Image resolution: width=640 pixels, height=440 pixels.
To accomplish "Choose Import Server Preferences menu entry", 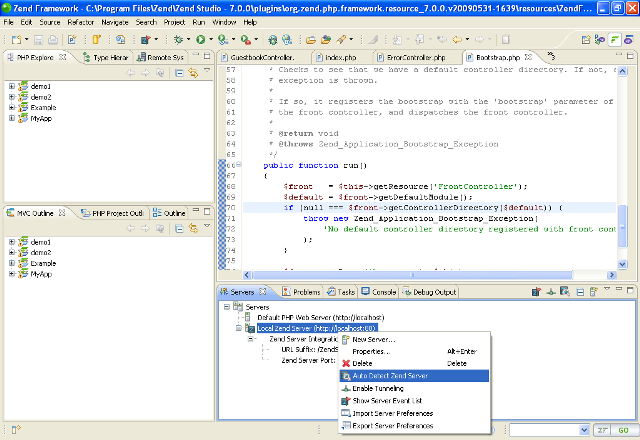I will (x=414, y=413).
